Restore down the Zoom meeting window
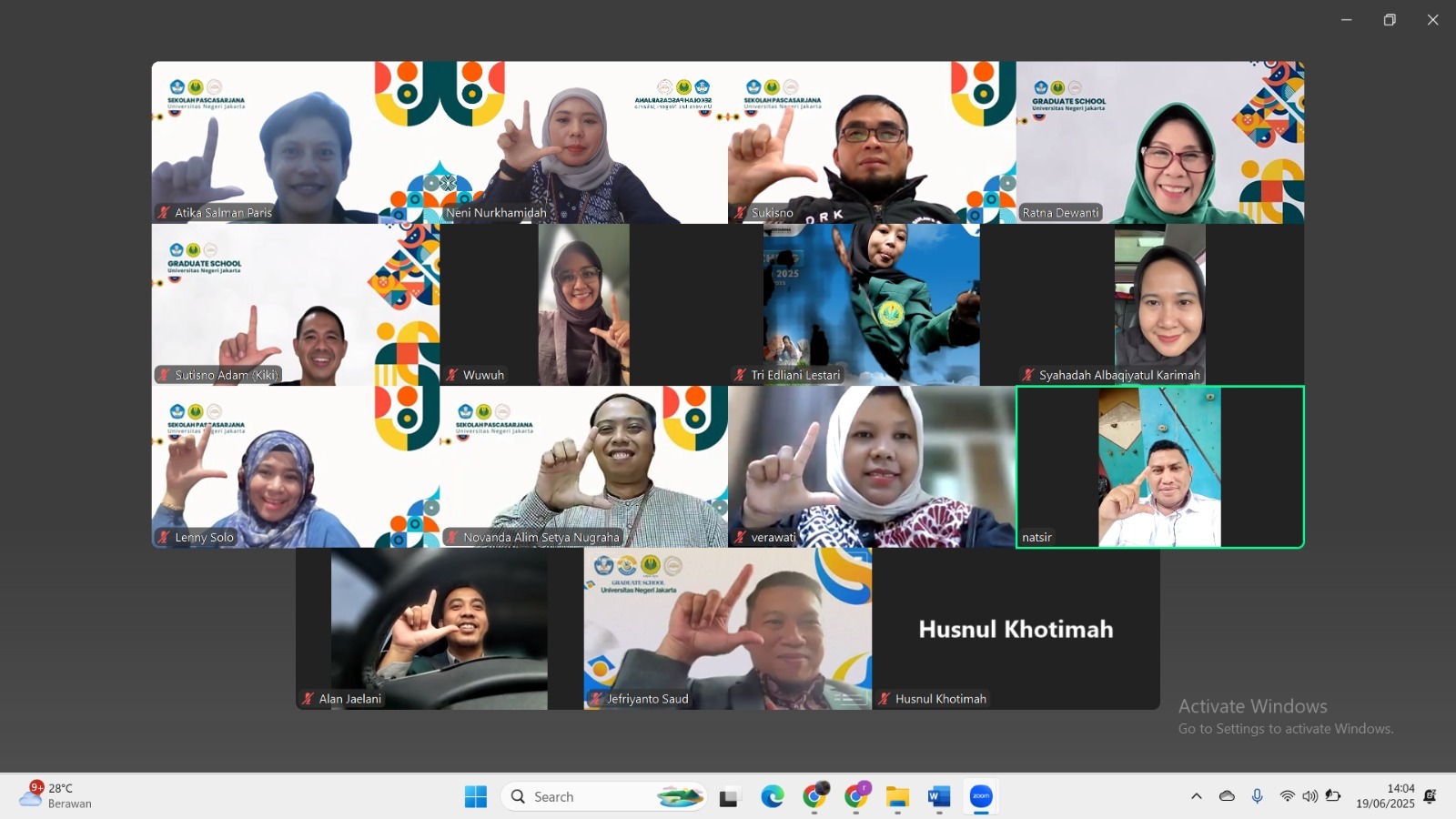 (1390, 20)
